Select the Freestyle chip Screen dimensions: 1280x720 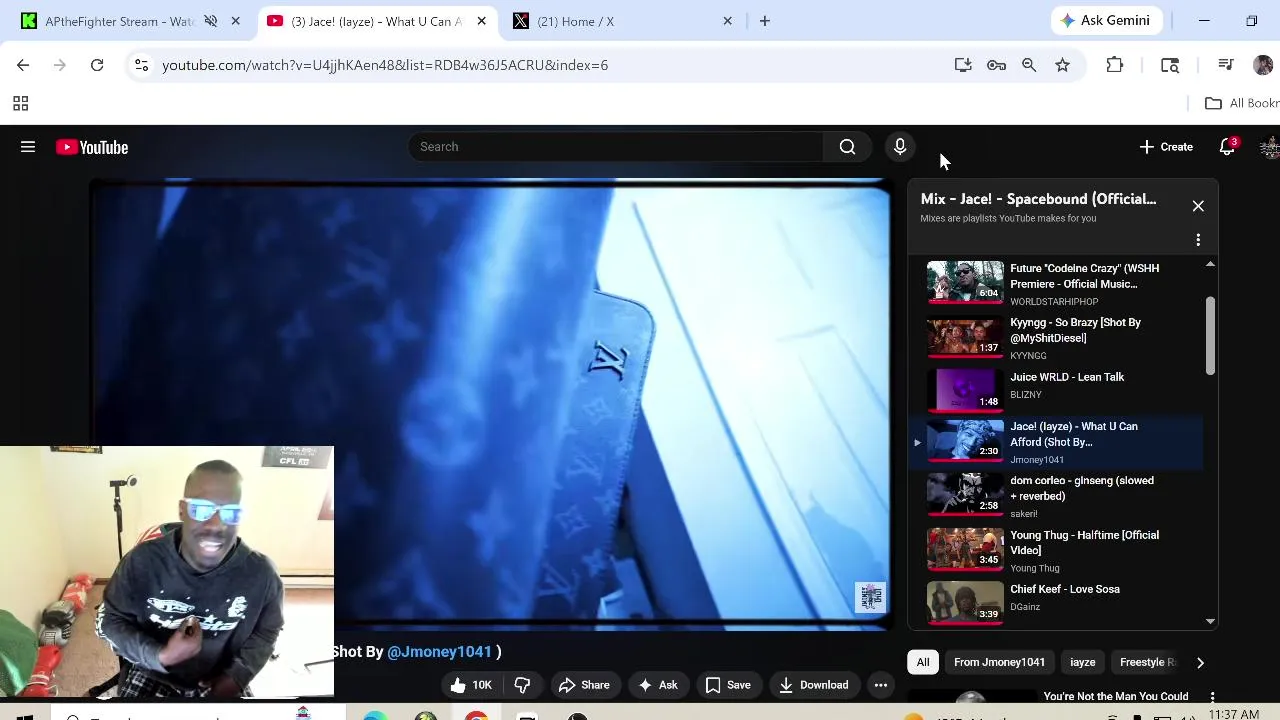(x=1146, y=662)
